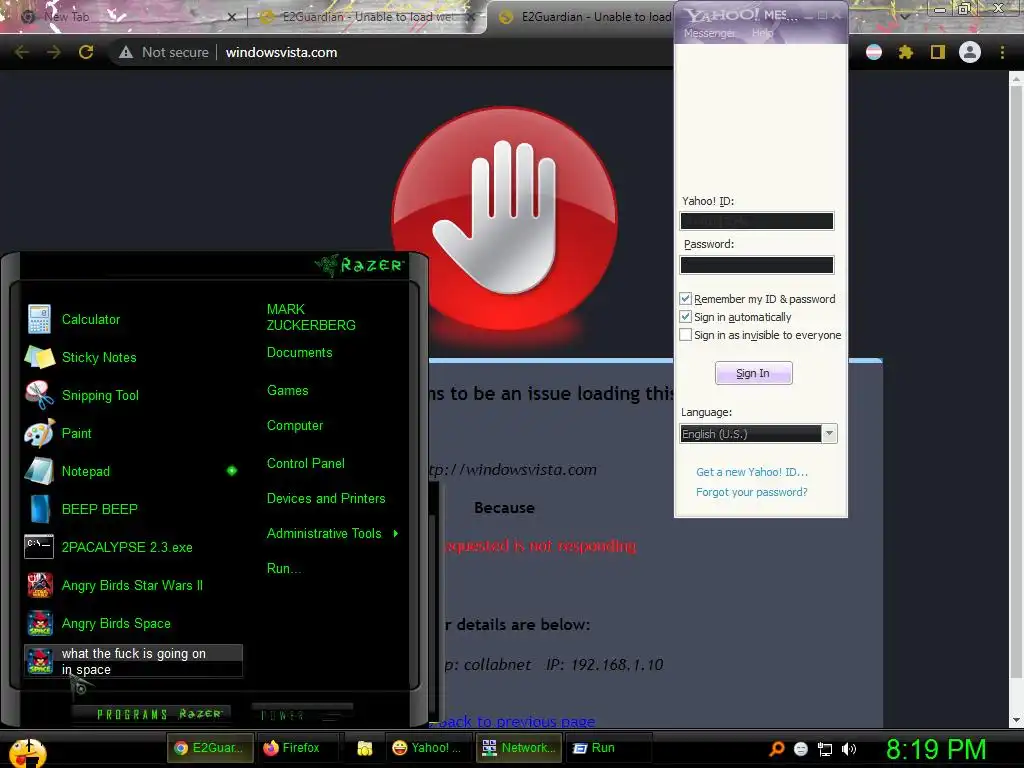1024x768 pixels.
Task: Select Run... in the start menu
Action: tap(284, 569)
